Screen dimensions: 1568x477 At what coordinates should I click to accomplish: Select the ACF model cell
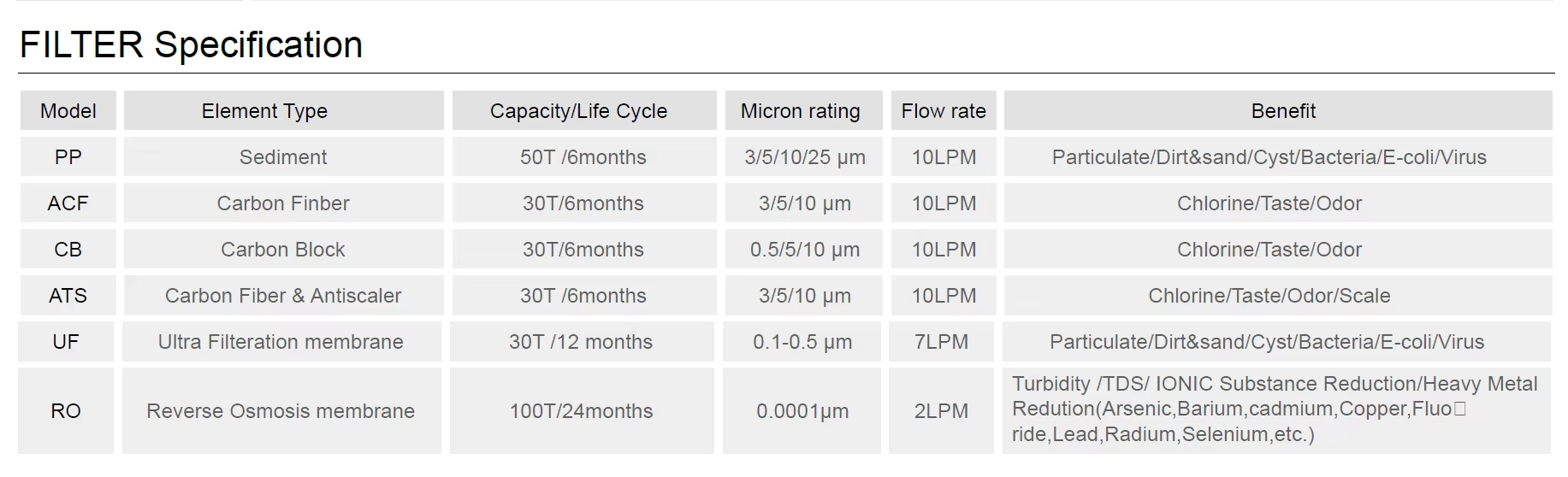click(68, 203)
